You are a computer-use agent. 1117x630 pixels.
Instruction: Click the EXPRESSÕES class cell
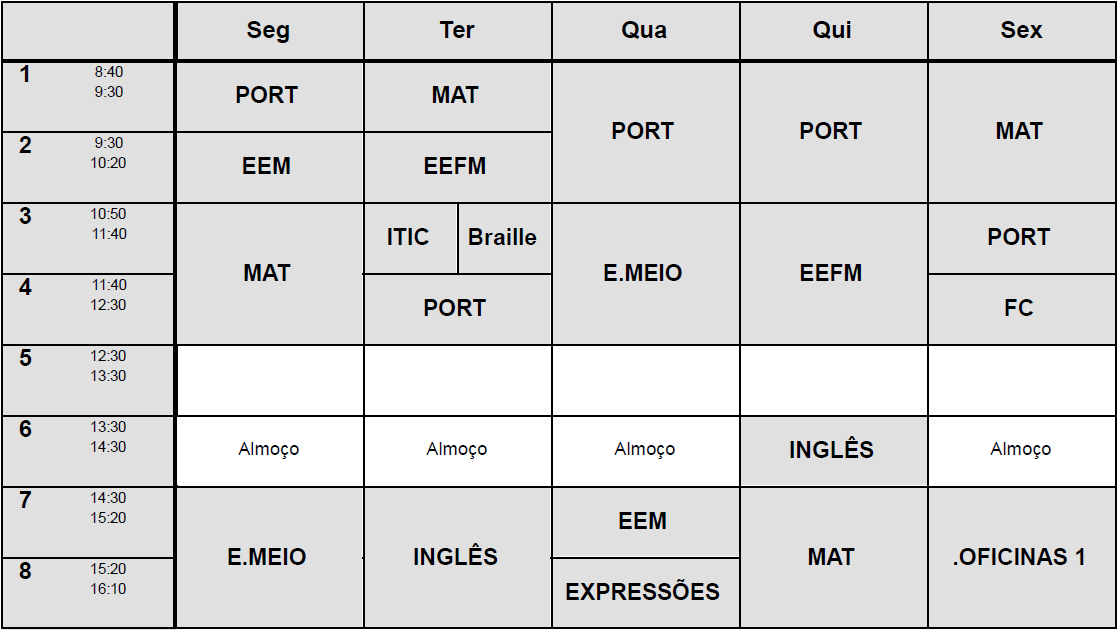[643, 592]
